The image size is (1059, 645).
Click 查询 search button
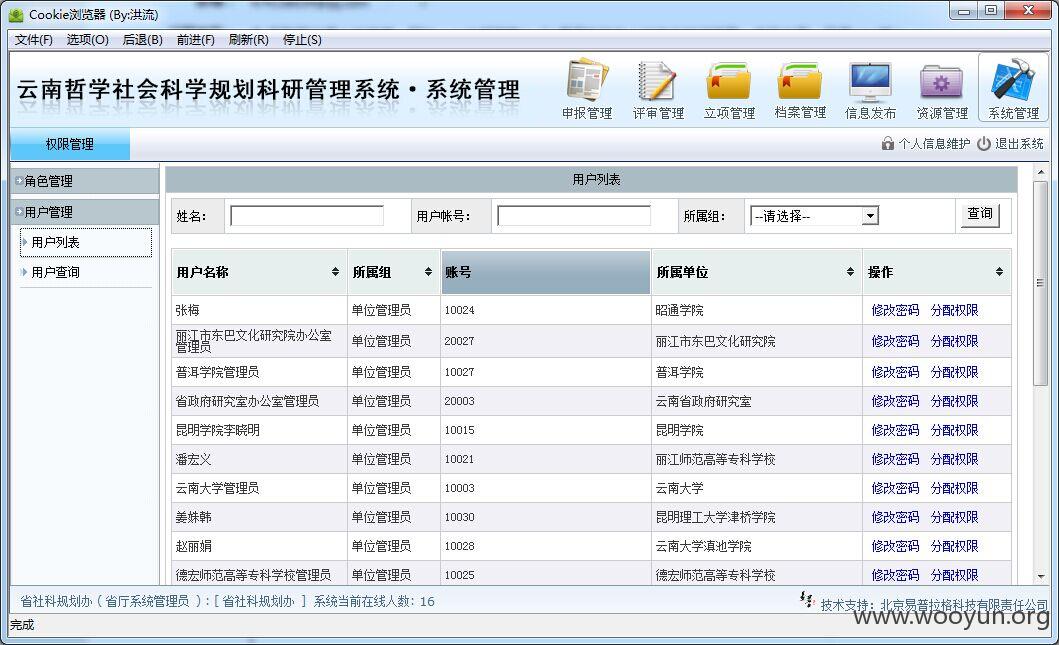[980, 214]
